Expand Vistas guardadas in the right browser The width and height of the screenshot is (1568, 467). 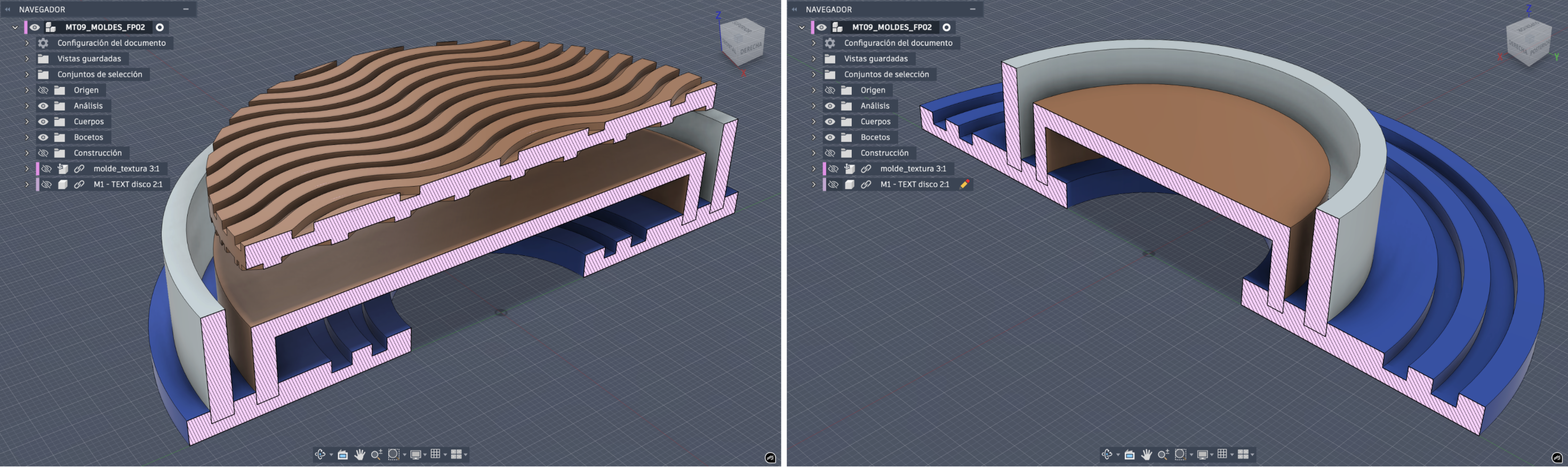(x=814, y=59)
